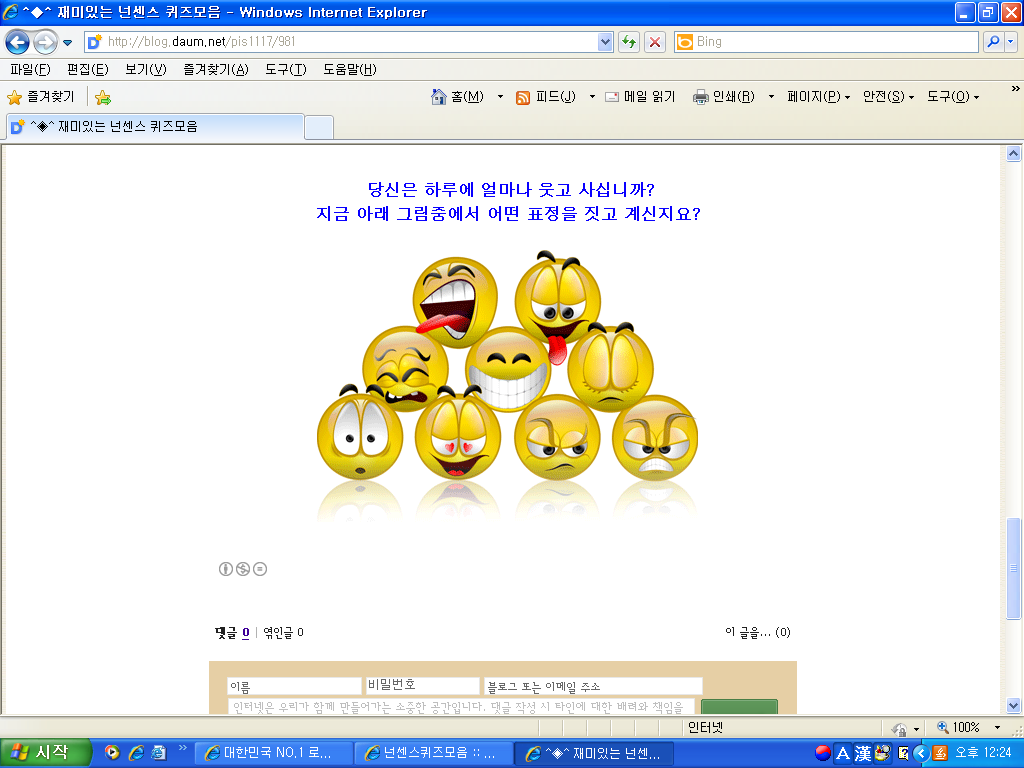Click the Windows Start (시작) button

point(42,752)
